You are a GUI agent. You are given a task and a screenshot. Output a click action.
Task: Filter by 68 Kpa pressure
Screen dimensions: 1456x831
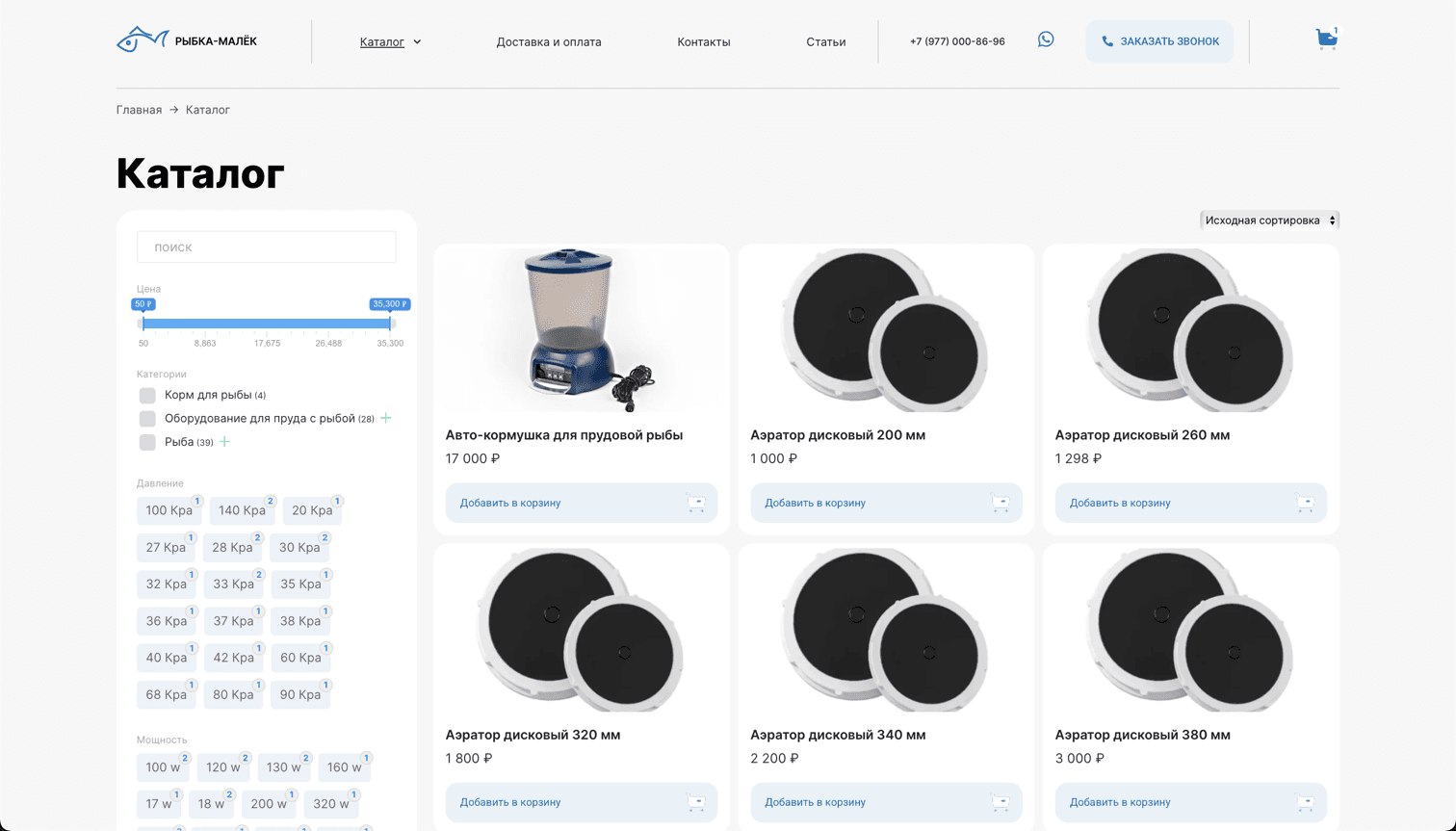coord(167,694)
